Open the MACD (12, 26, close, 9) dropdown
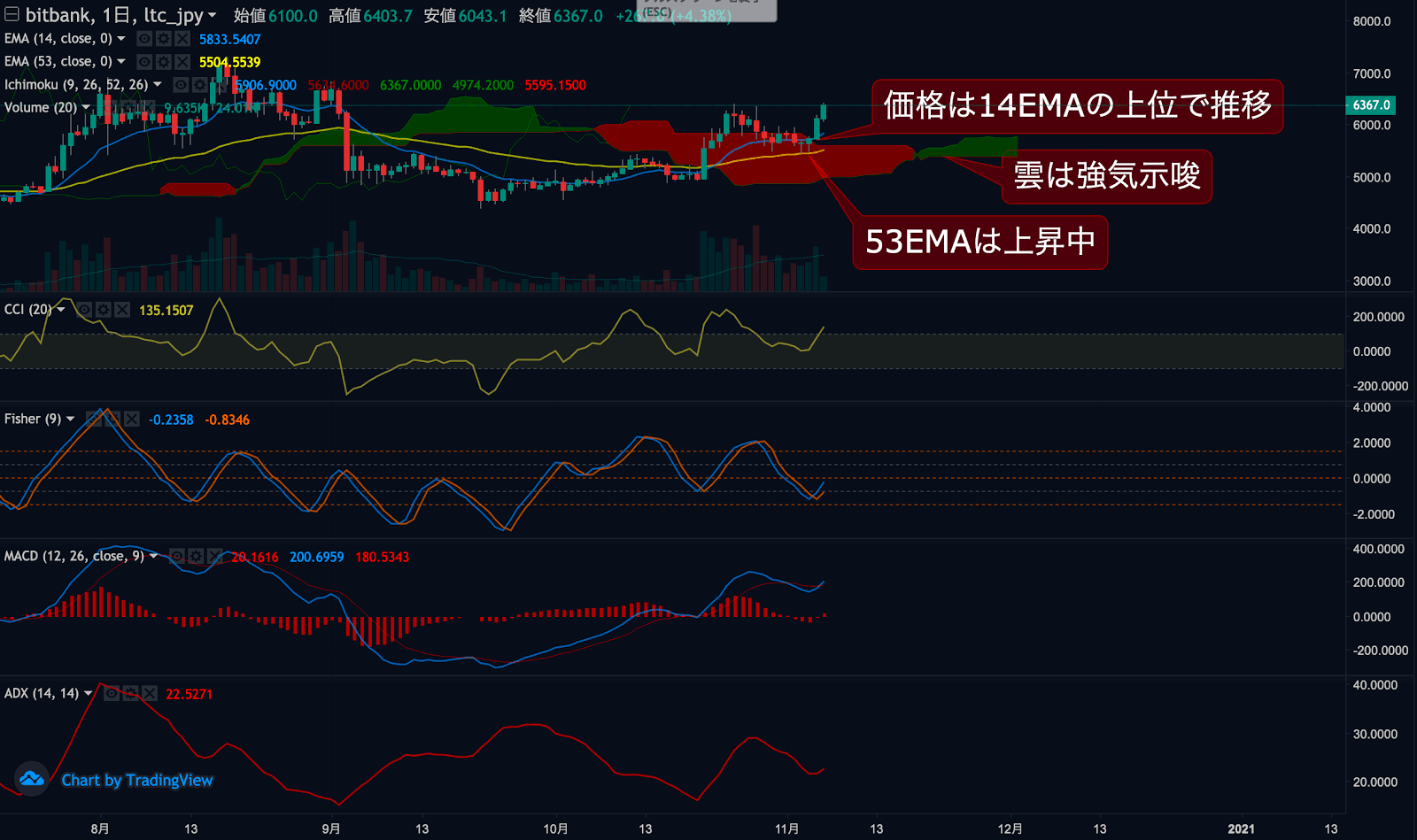The width and height of the screenshot is (1417, 840). [154, 557]
